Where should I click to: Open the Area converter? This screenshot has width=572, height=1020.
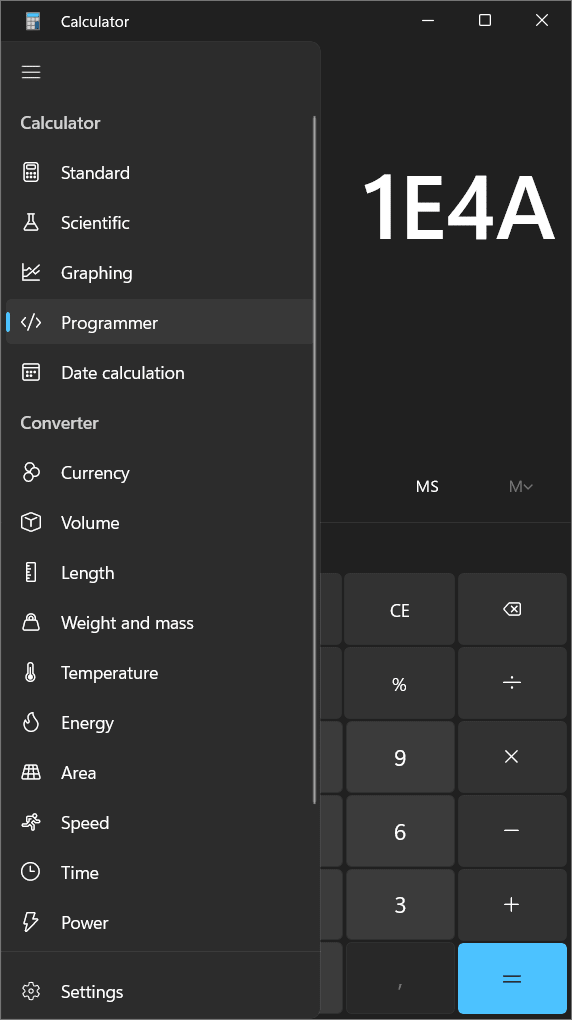coord(159,773)
